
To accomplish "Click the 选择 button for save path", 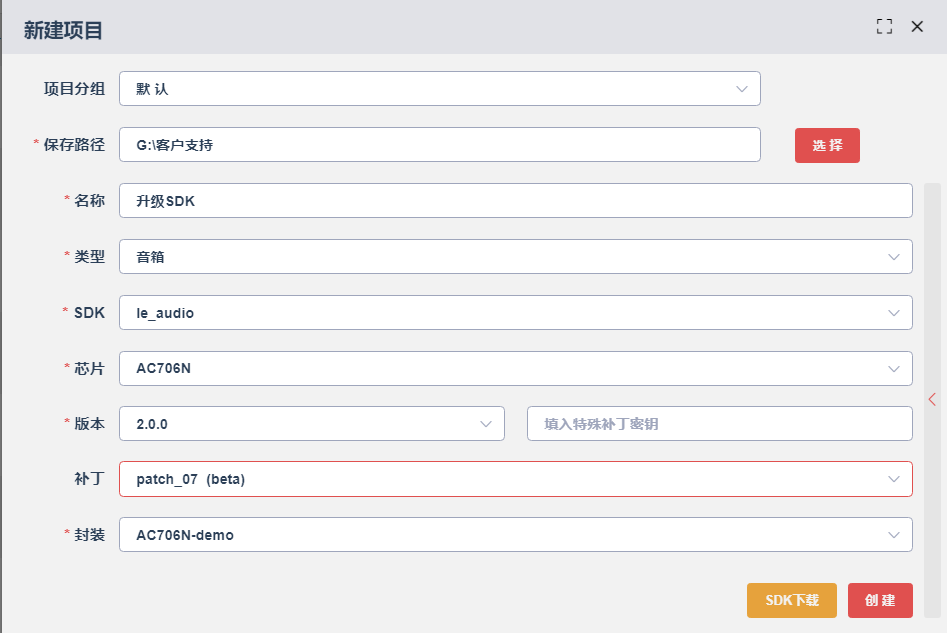I will pos(827,146).
